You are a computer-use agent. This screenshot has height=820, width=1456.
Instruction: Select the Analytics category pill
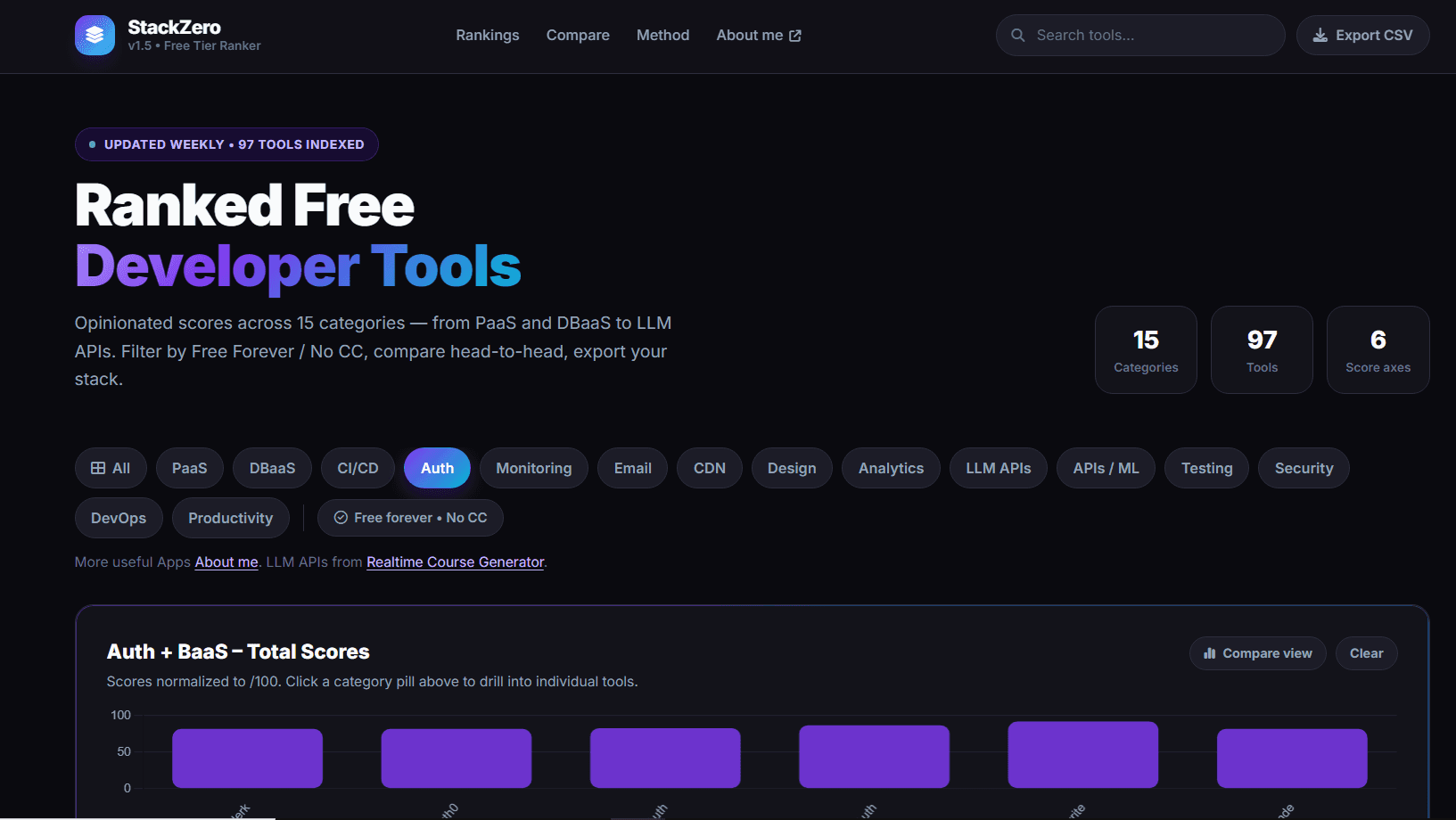tap(891, 468)
